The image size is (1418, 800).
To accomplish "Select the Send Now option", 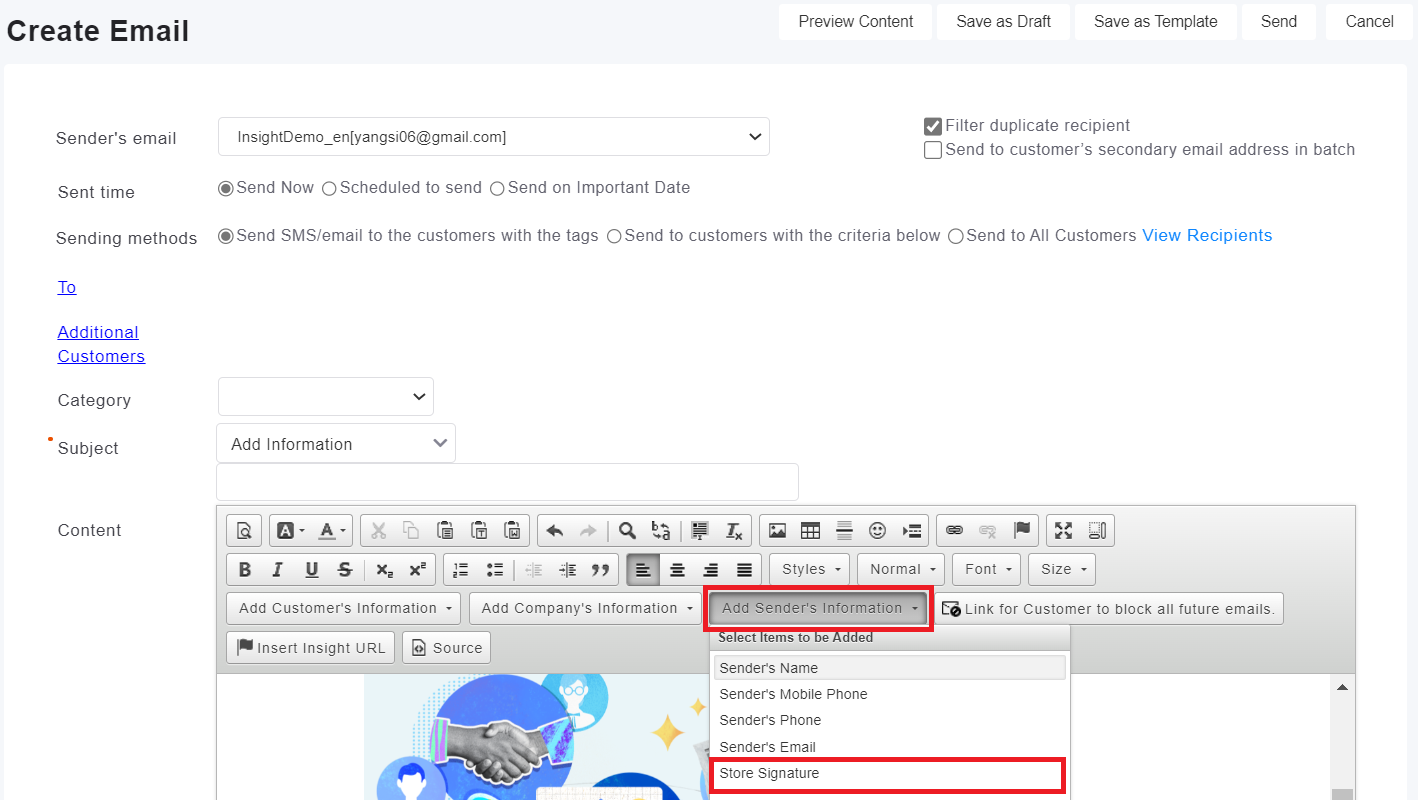I will [x=226, y=188].
